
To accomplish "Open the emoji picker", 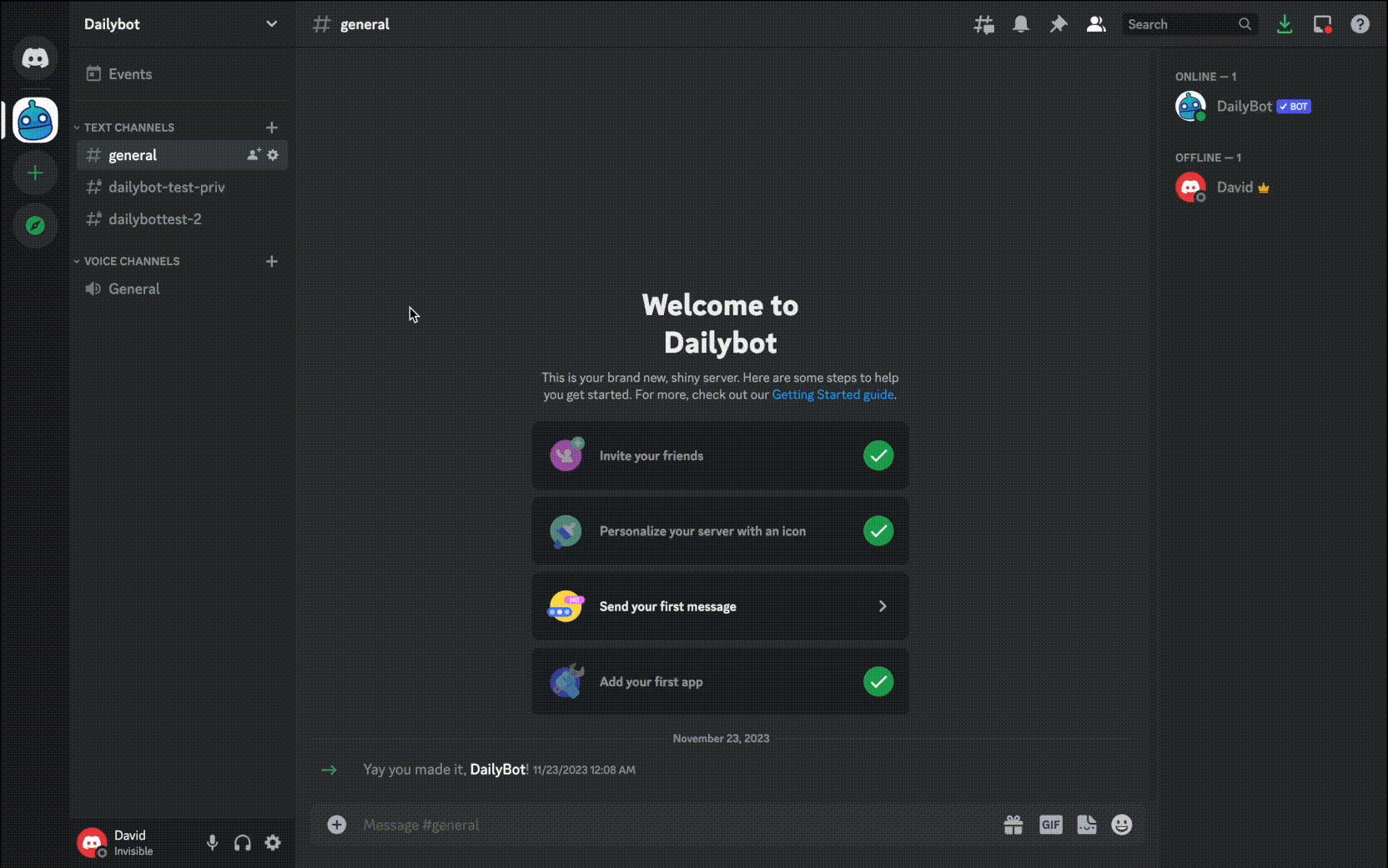I will click(x=1121, y=825).
